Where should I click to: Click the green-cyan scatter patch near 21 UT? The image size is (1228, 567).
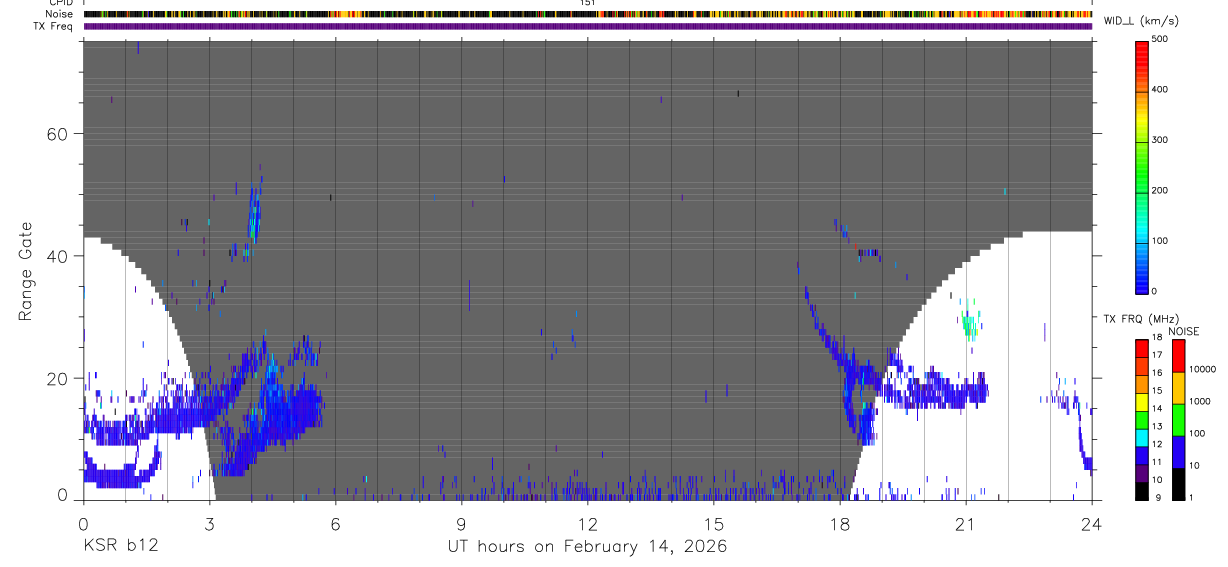[969, 321]
